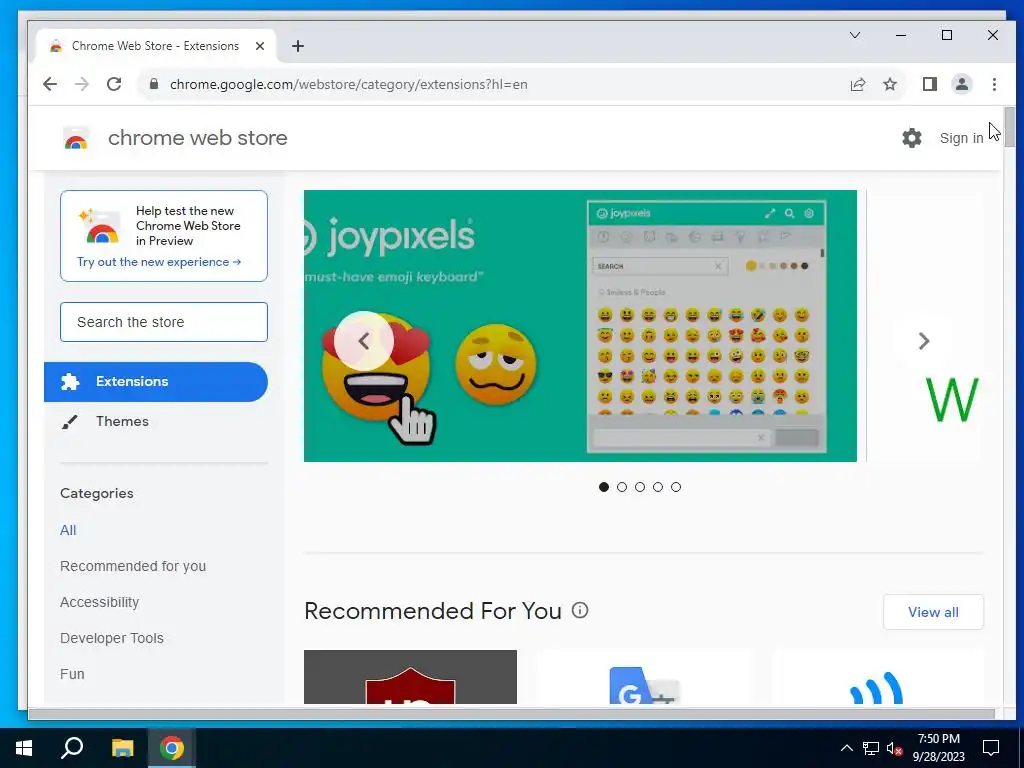Show next carousel slide

click(x=923, y=341)
